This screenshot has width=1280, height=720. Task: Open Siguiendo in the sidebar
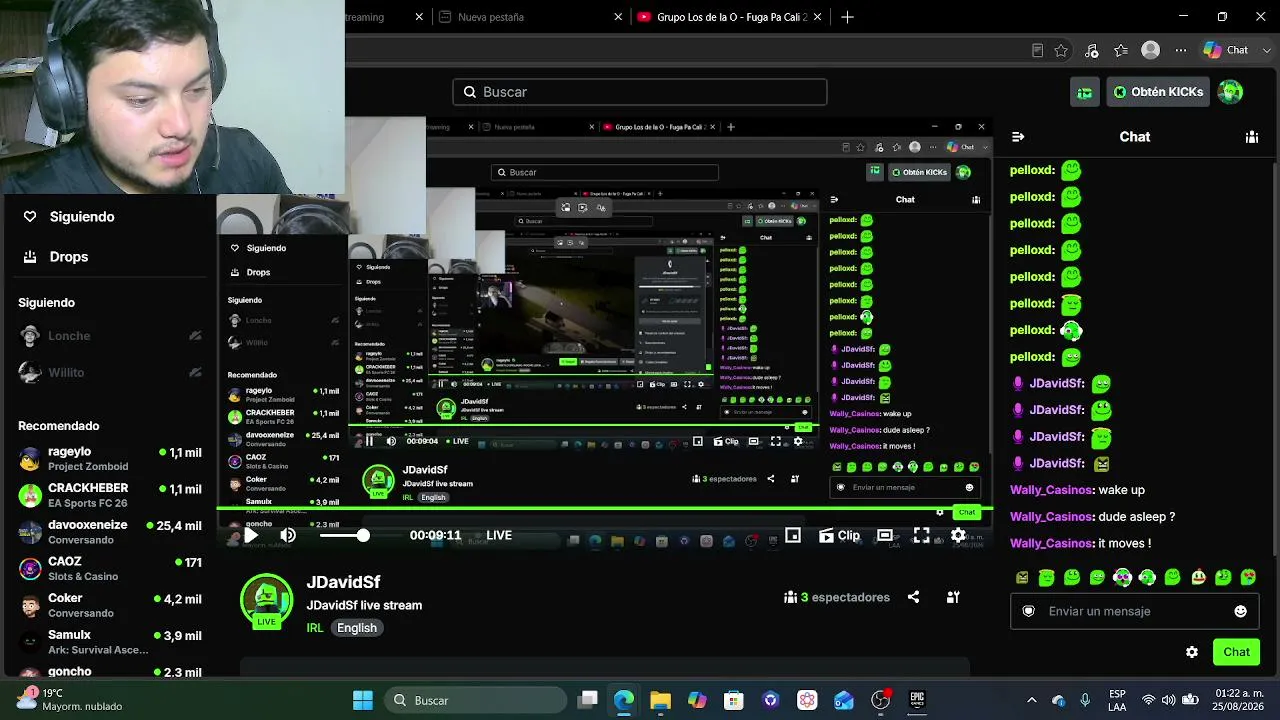(69, 217)
